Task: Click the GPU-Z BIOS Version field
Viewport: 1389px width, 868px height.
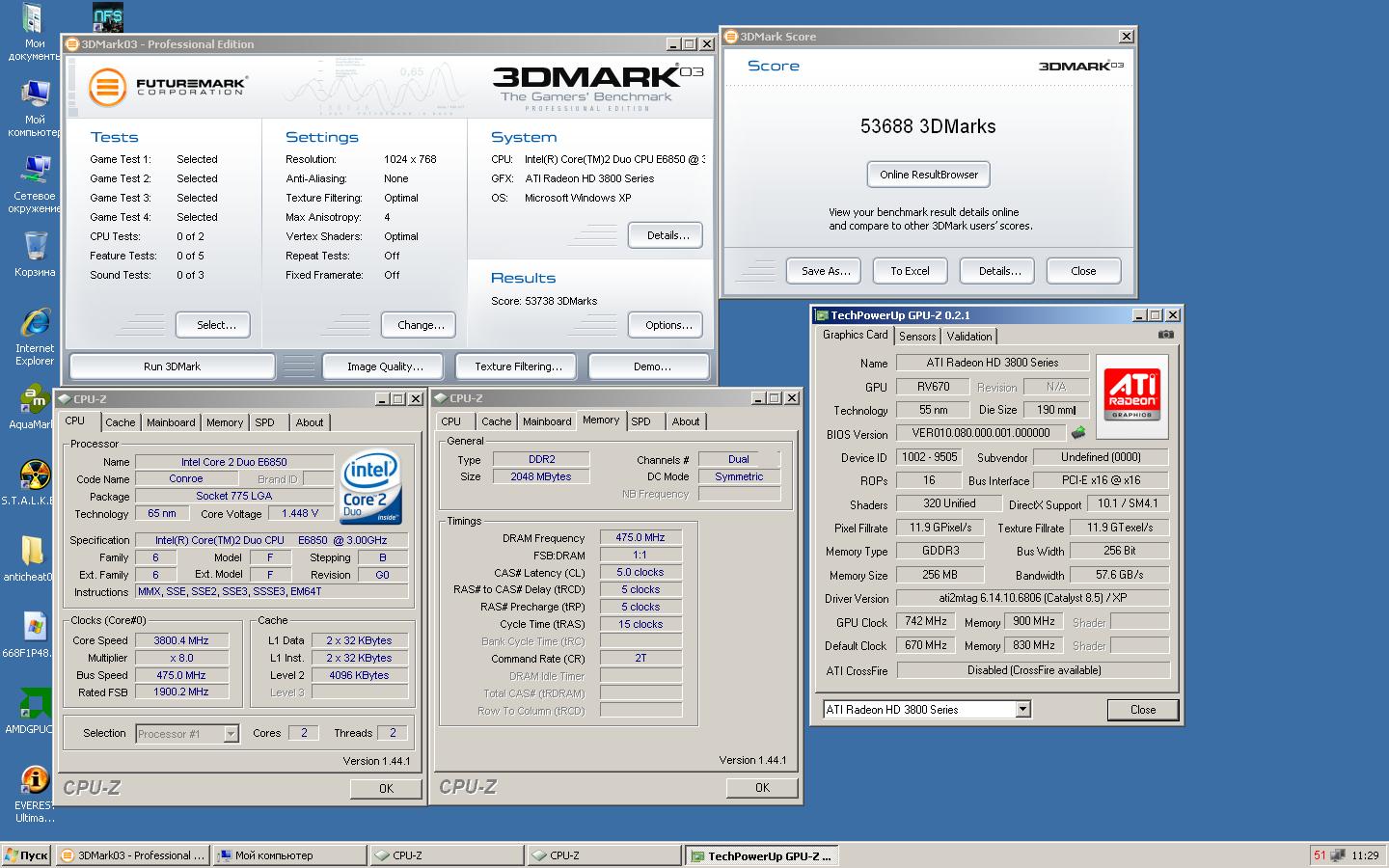Action: pos(981,434)
